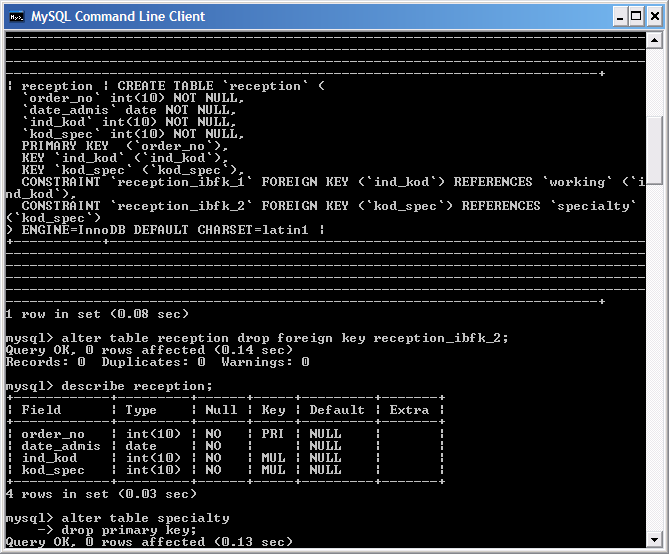The image size is (669, 554).
Task: Close the MySQL Command Line Client window
Action: [x=654, y=17]
